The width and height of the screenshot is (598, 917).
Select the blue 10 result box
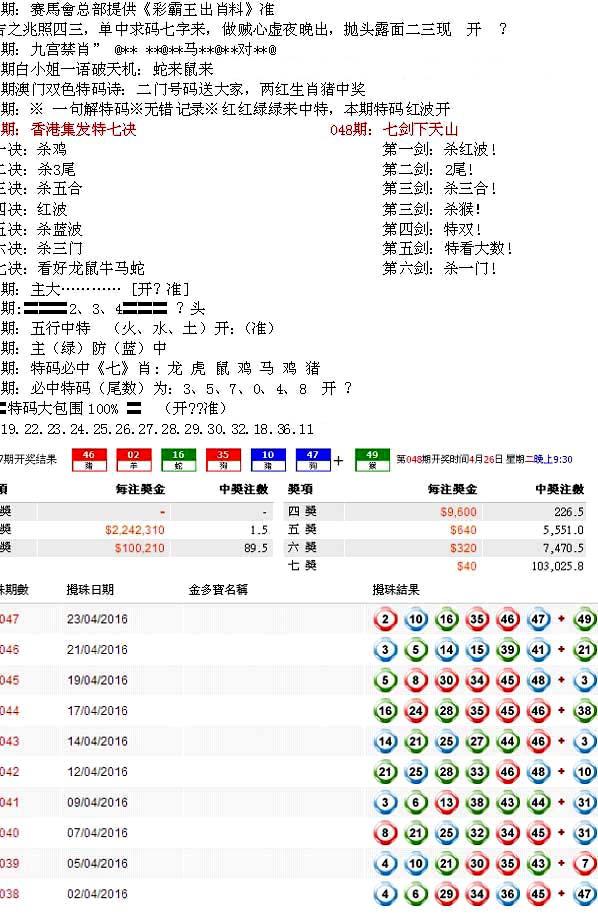(x=268, y=460)
